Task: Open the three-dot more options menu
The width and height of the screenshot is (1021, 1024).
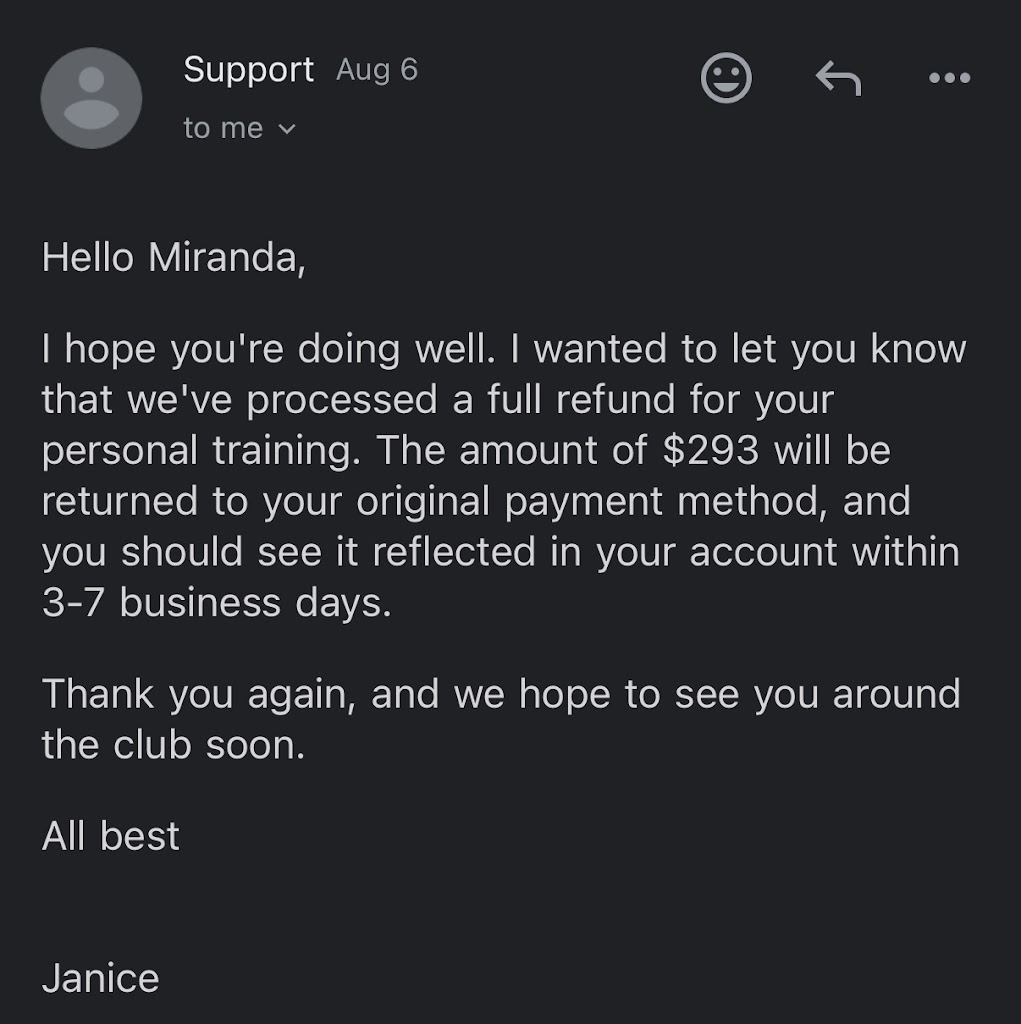Action: 949,77
